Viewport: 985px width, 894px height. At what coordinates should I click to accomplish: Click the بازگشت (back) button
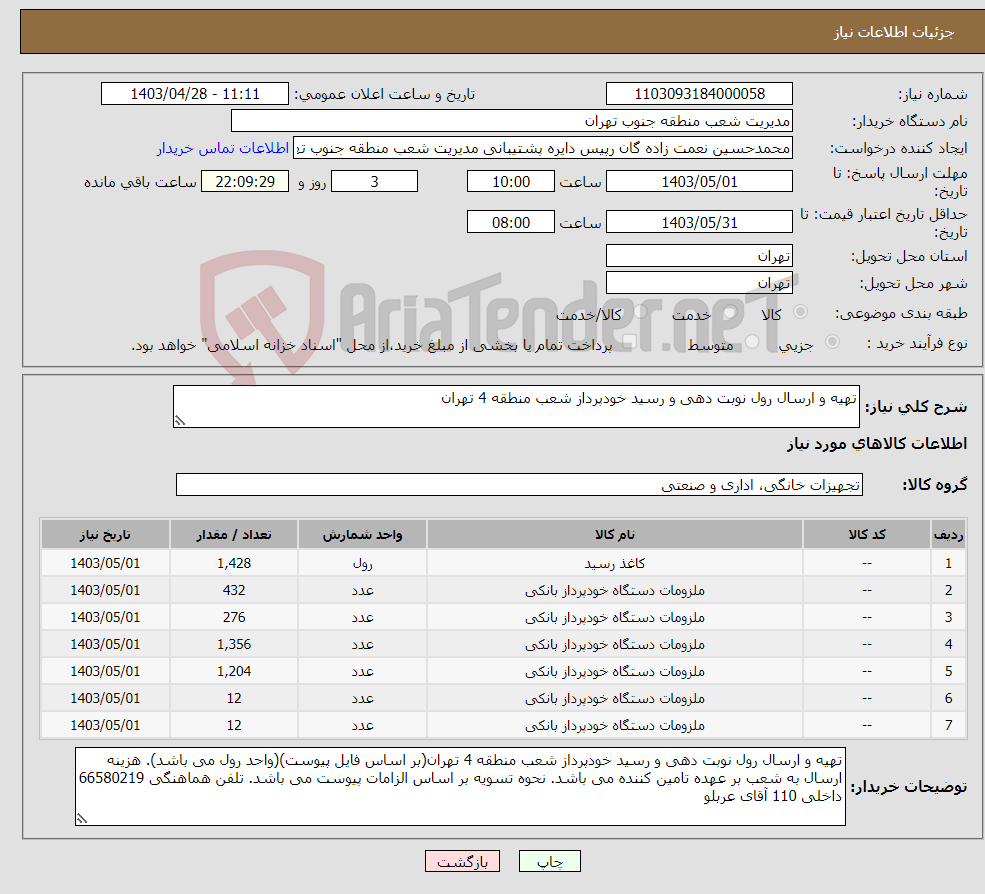coord(462,861)
